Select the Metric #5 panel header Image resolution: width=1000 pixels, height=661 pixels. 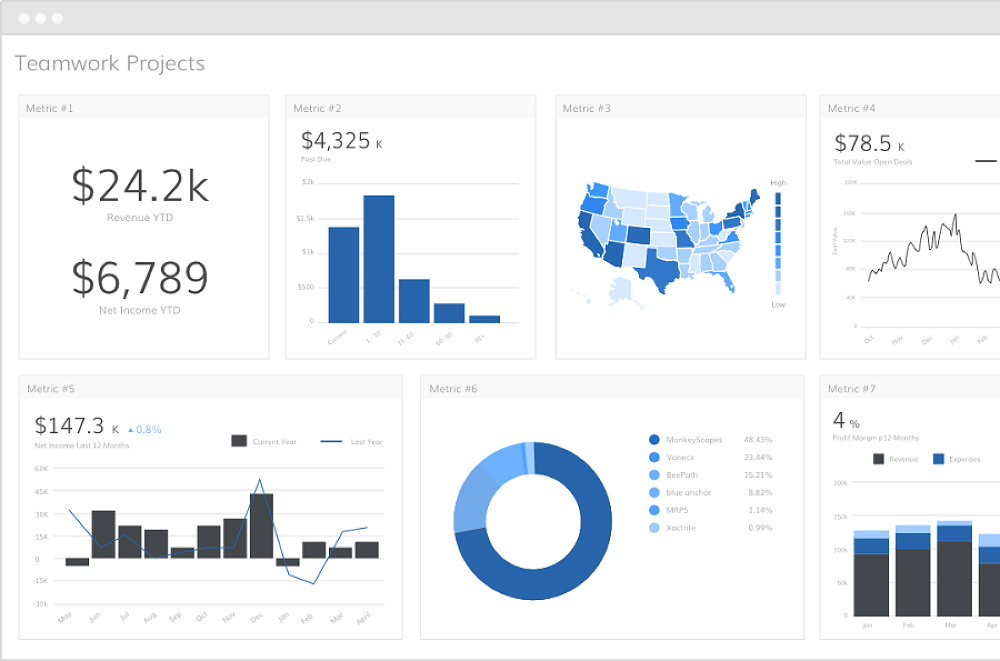pos(210,388)
